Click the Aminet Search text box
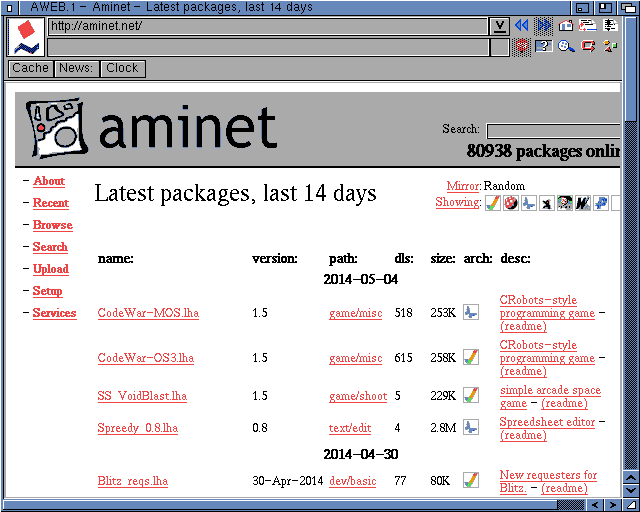 pyautogui.click(x=553, y=131)
